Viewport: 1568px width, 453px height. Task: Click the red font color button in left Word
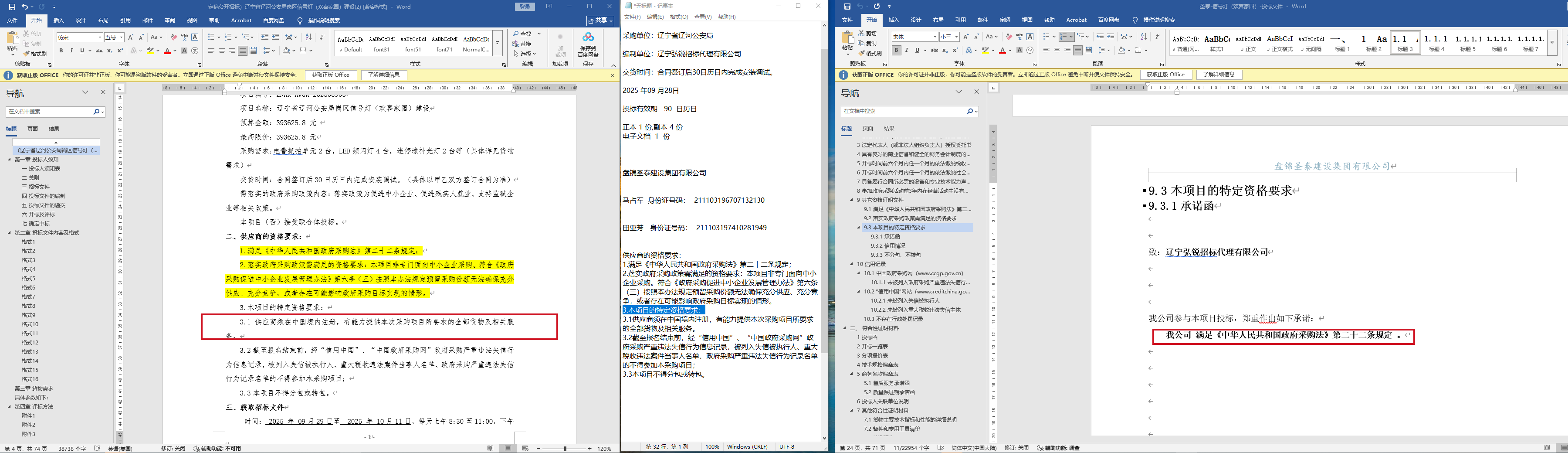pos(167,51)
